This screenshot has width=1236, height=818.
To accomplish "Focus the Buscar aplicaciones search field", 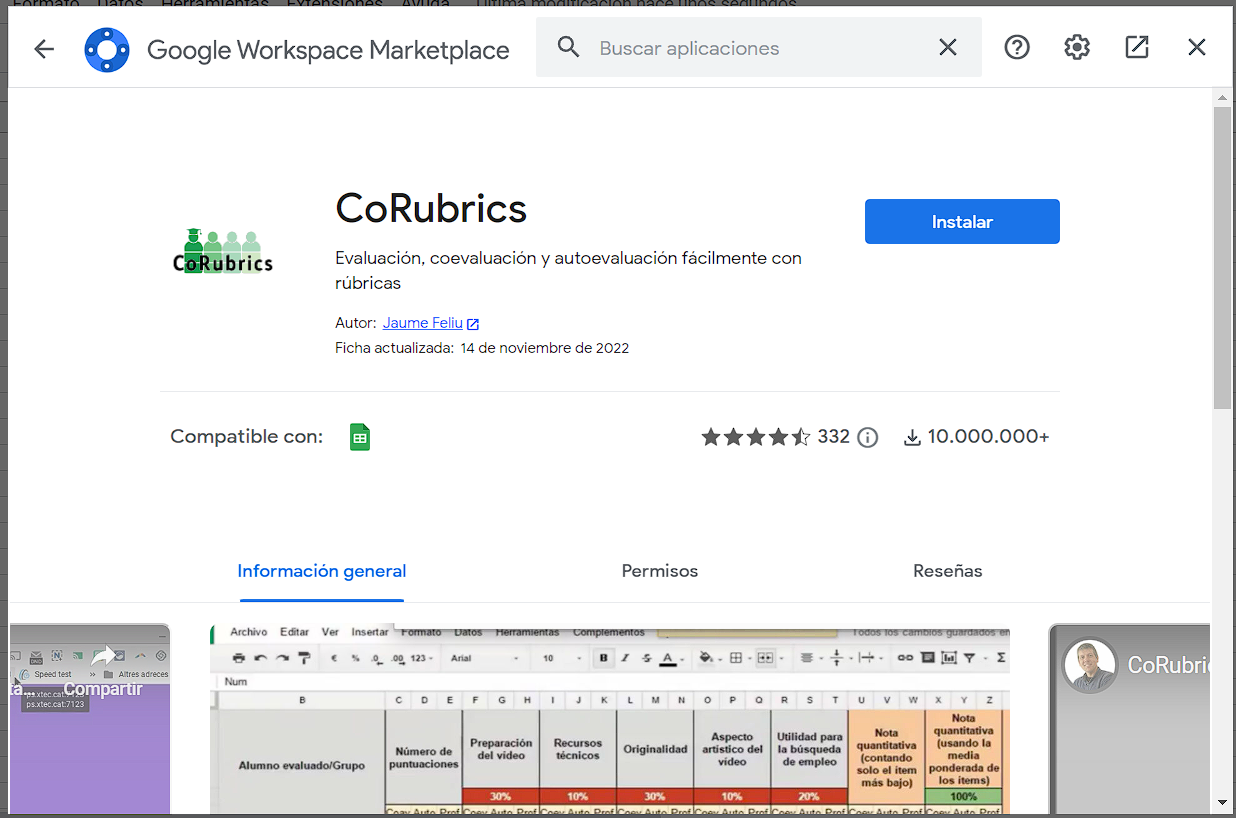I will [759, 48].
